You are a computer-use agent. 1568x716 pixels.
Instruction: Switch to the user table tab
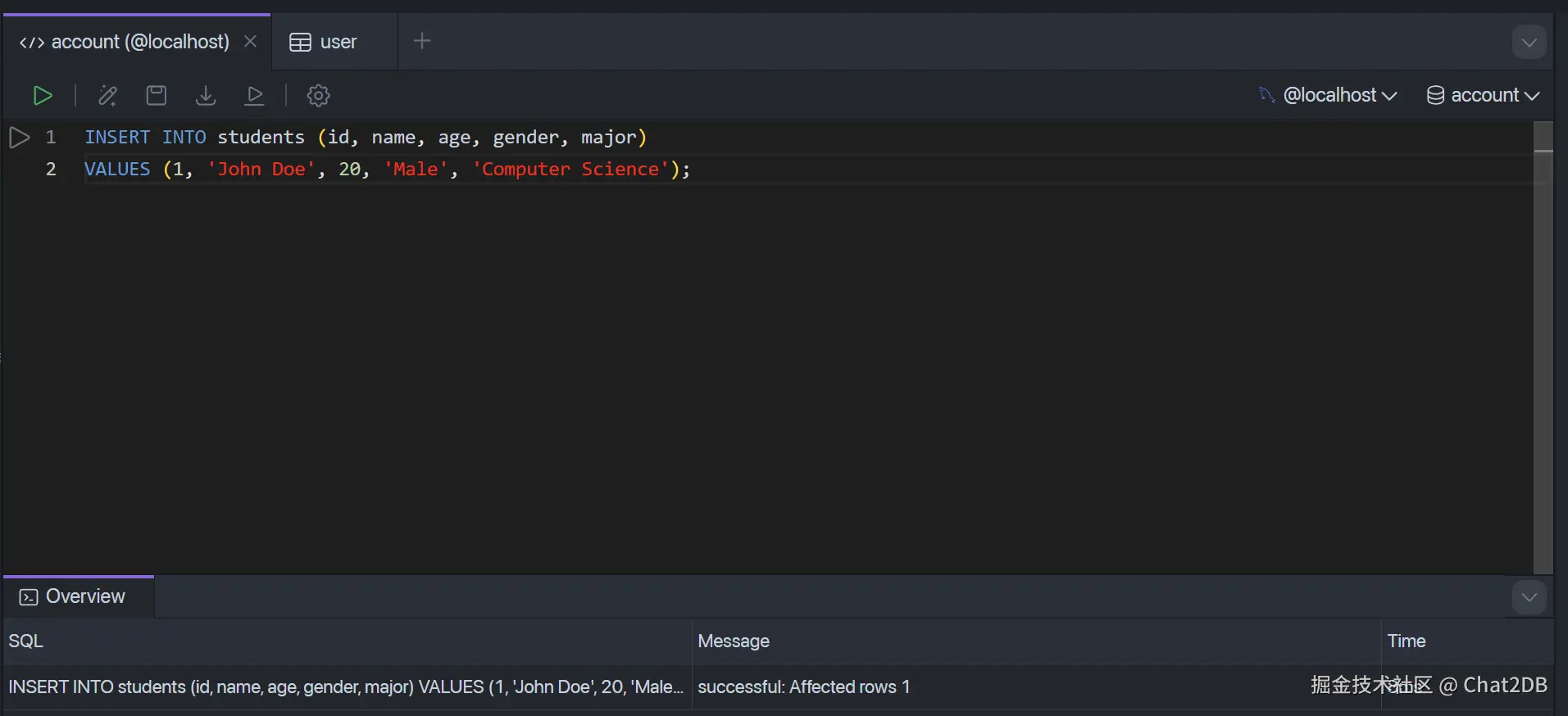[324, 42]
